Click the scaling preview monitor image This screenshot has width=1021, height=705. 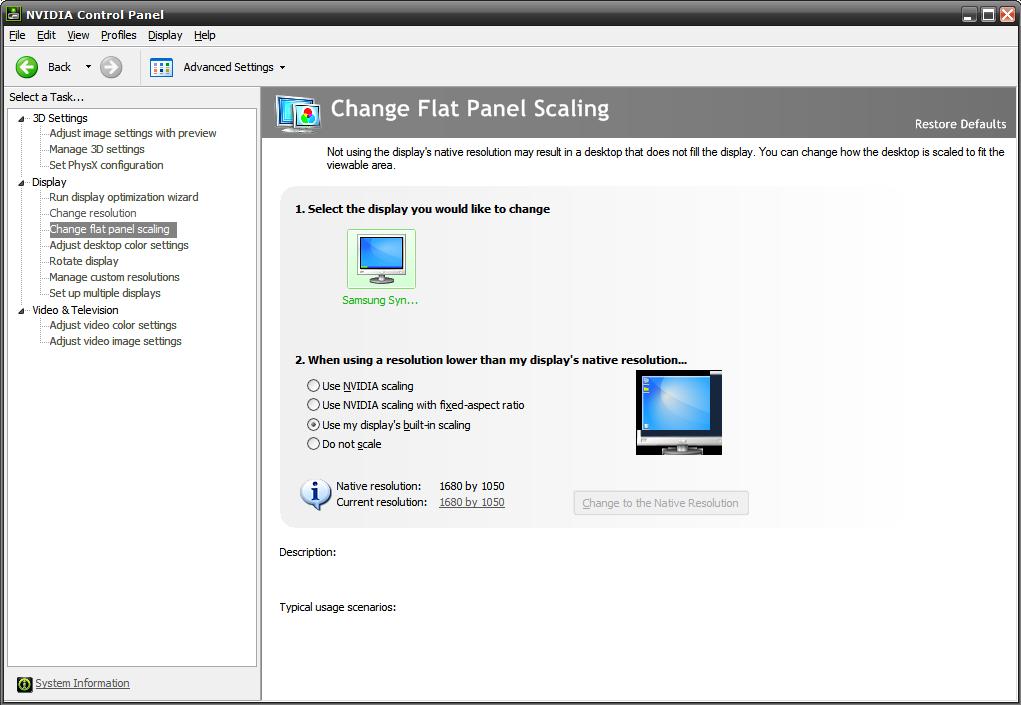point(678,413)
